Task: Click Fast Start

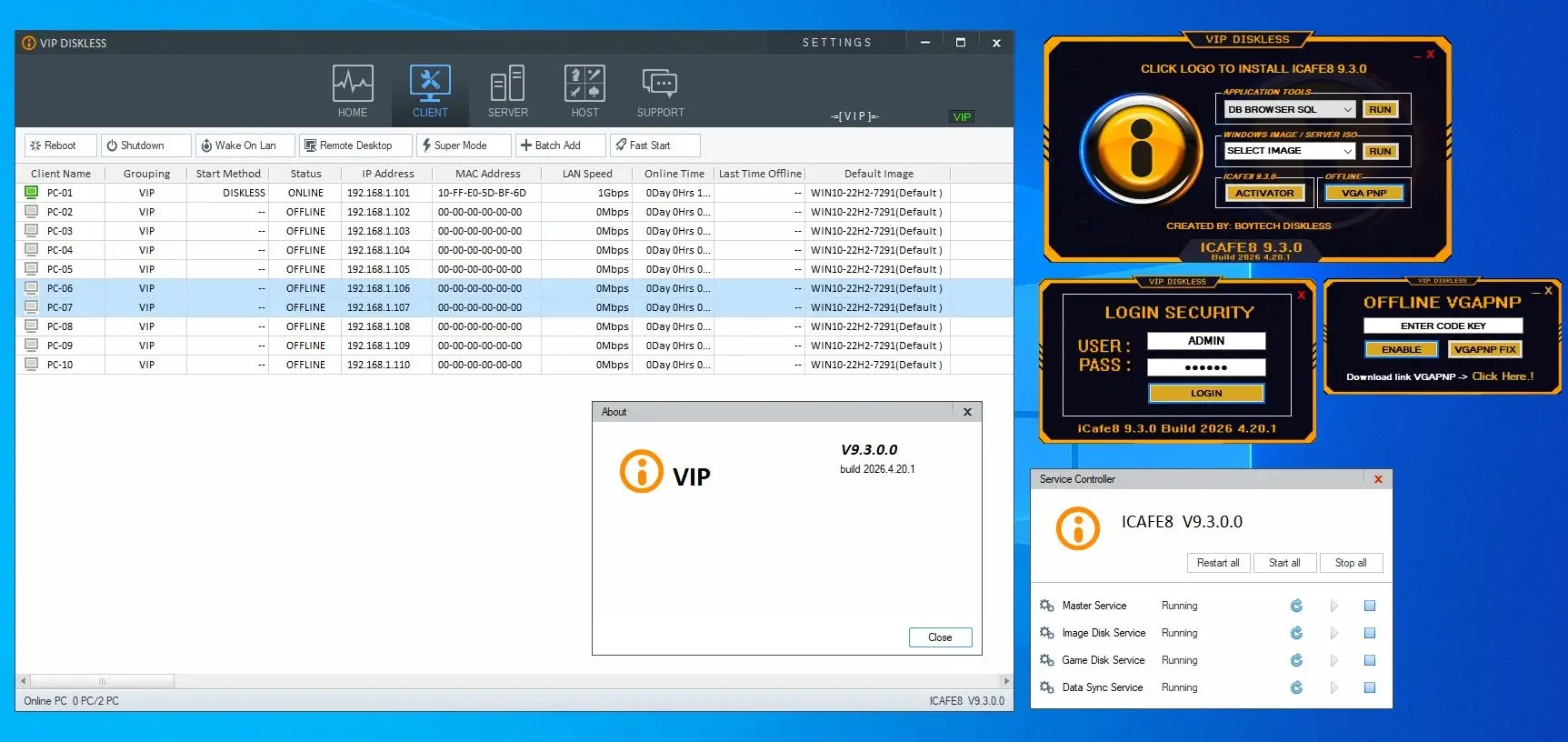Action: tap(654, 145)
